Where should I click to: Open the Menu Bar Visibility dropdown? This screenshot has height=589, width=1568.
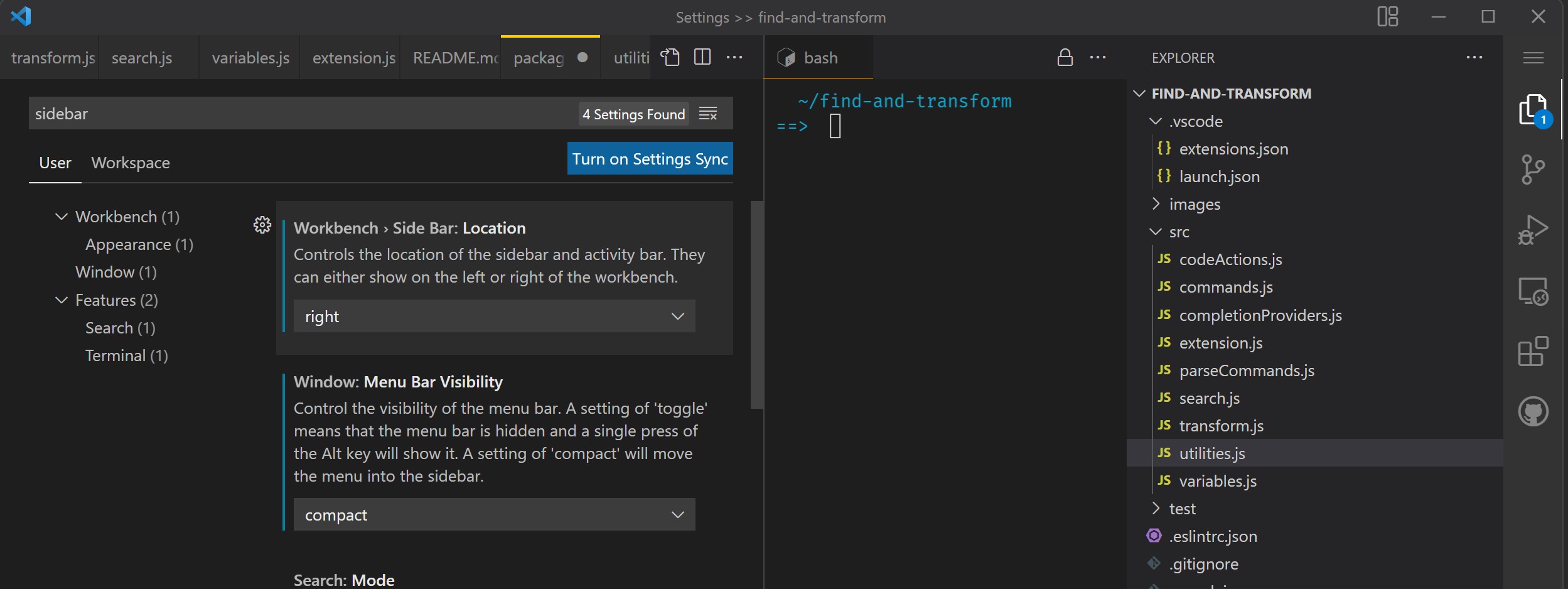494,515
